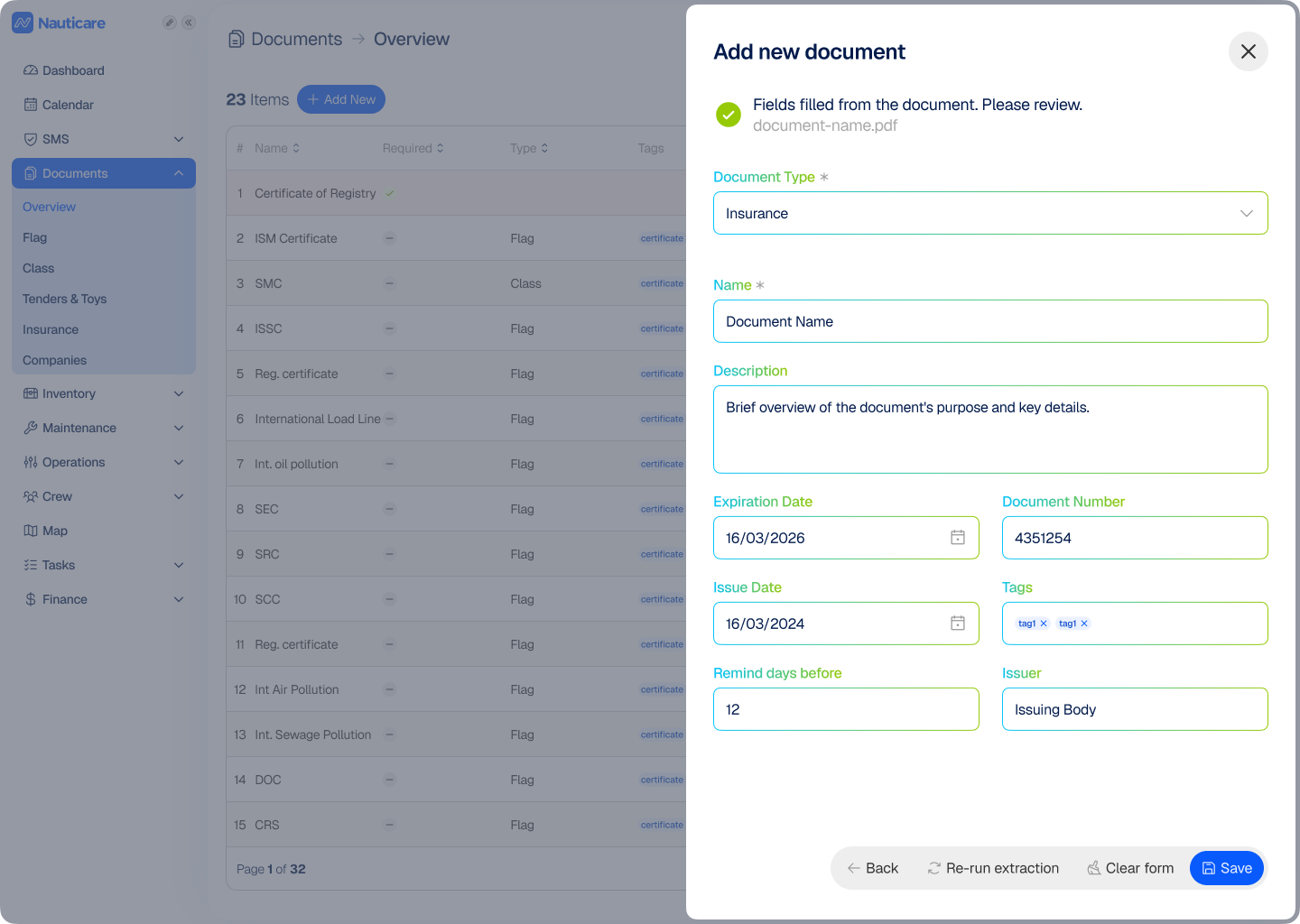Screen dimensions: 1300x924
Task: Expand the Operations menu section
Action: tap(179, 462)
